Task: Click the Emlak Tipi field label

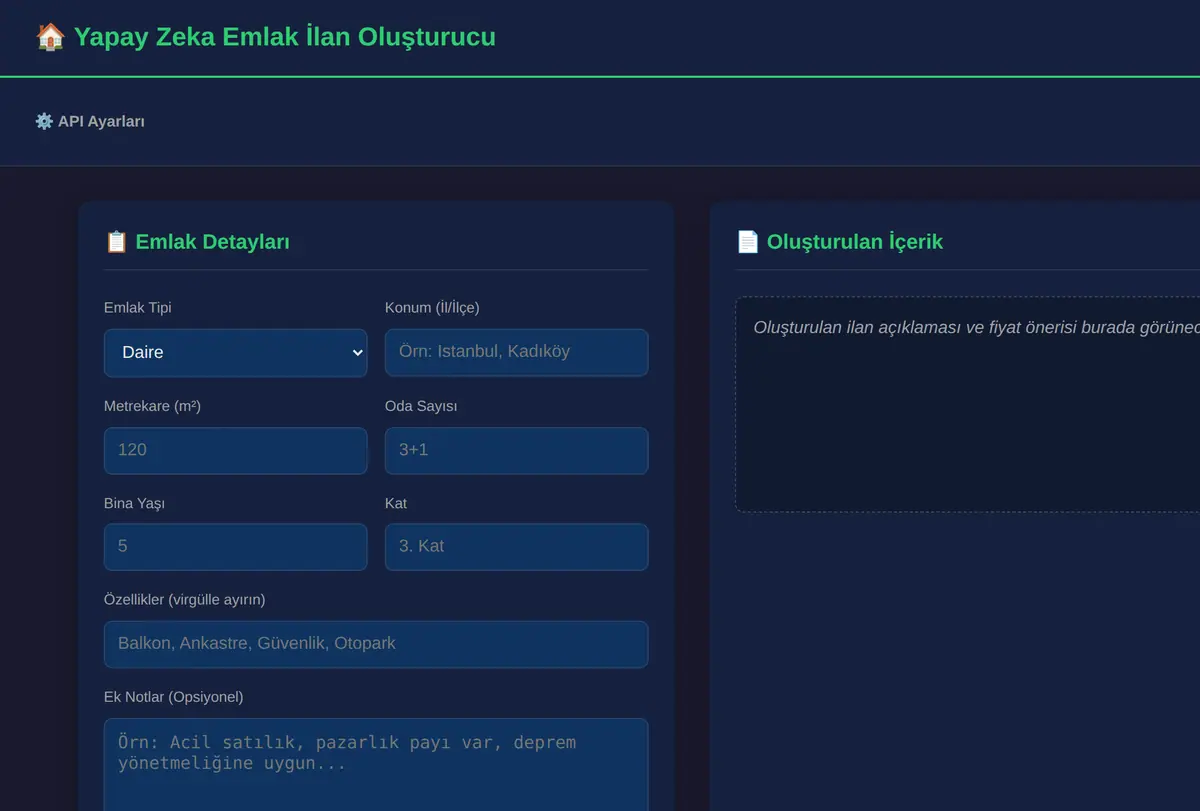Action: tap(138, 307)
